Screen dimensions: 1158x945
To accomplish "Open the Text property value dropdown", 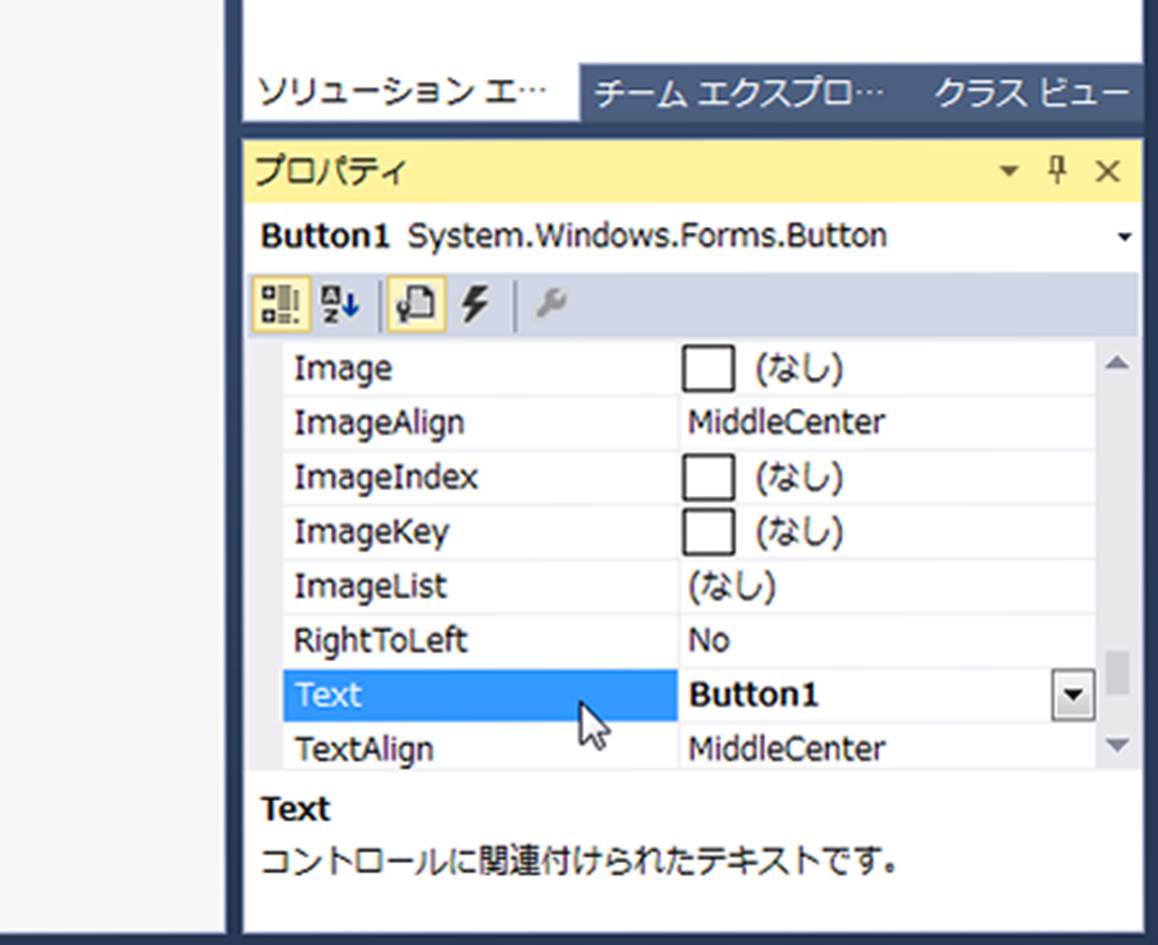I will tap(1073, 695).
